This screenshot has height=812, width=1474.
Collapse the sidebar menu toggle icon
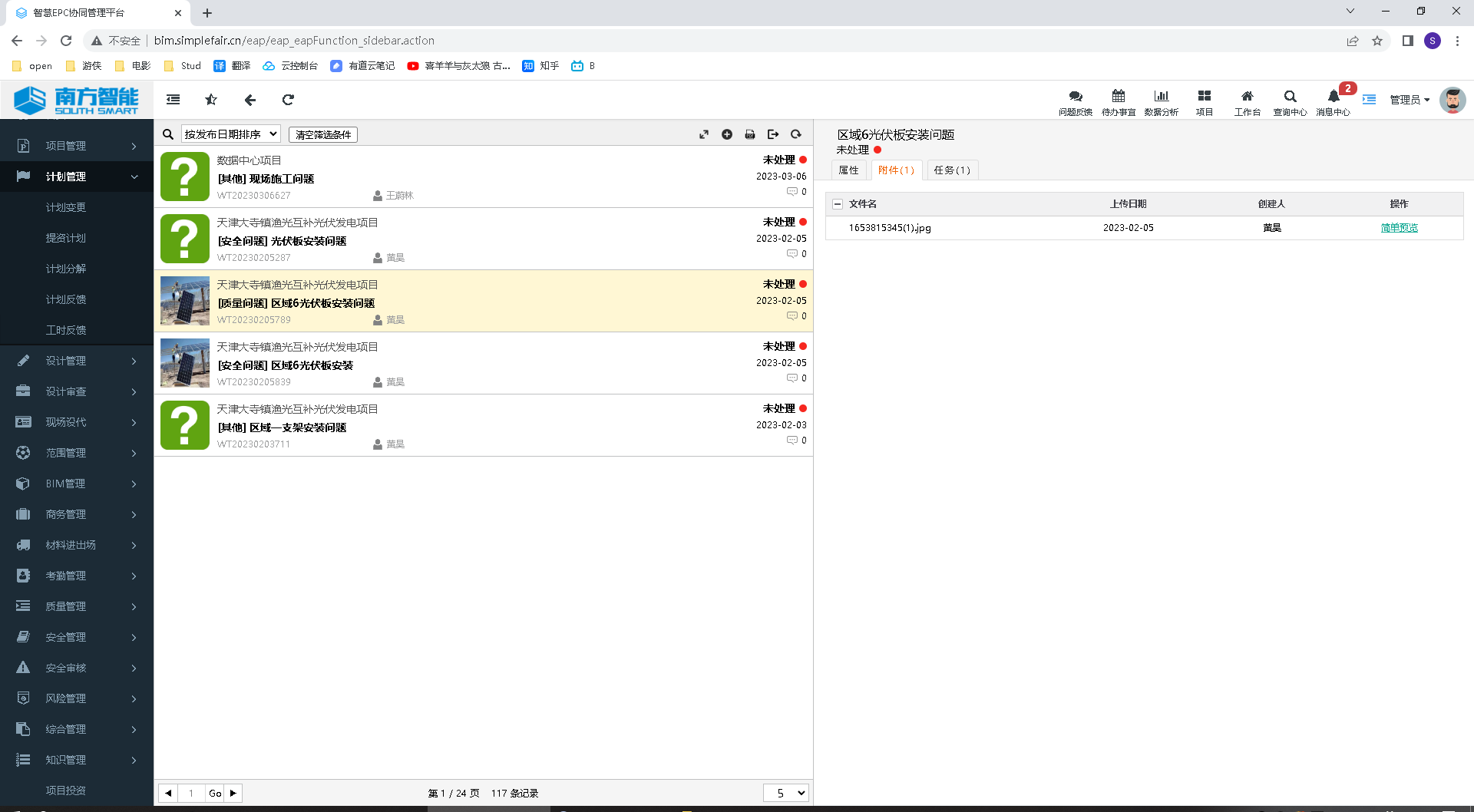pos(174,100)
